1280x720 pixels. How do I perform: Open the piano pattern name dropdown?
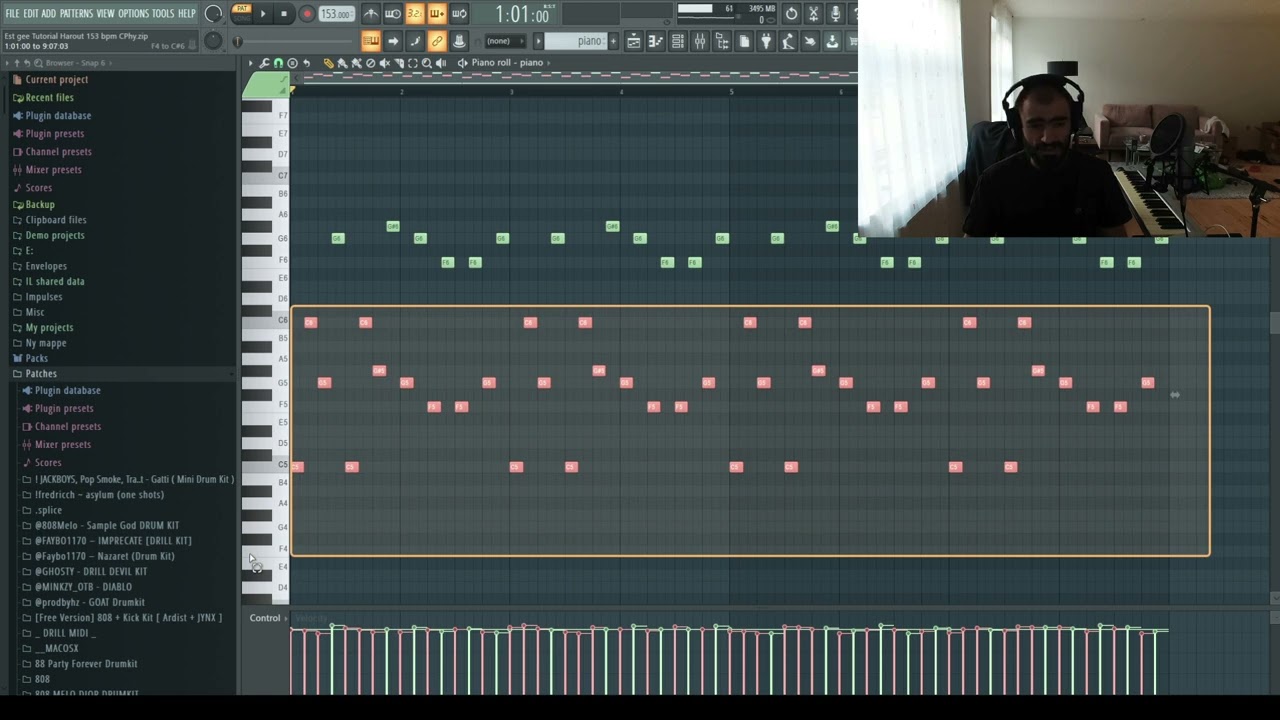click(577, 41)
